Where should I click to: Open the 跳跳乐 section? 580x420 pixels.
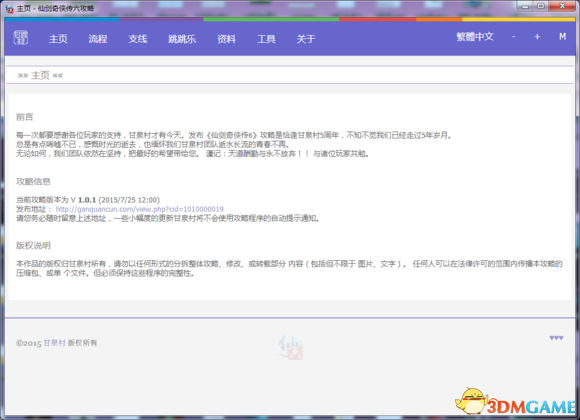click(x=182, y=39)
